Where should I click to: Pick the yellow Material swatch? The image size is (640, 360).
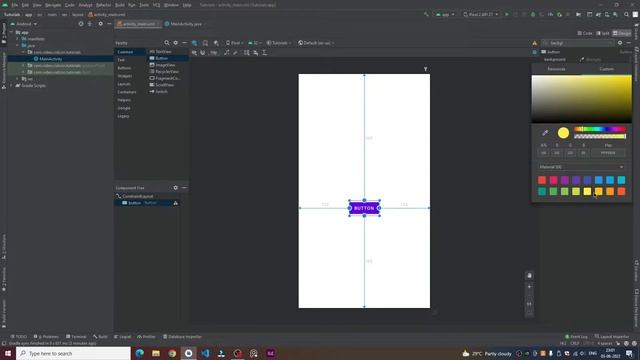[x=587, y=191]
